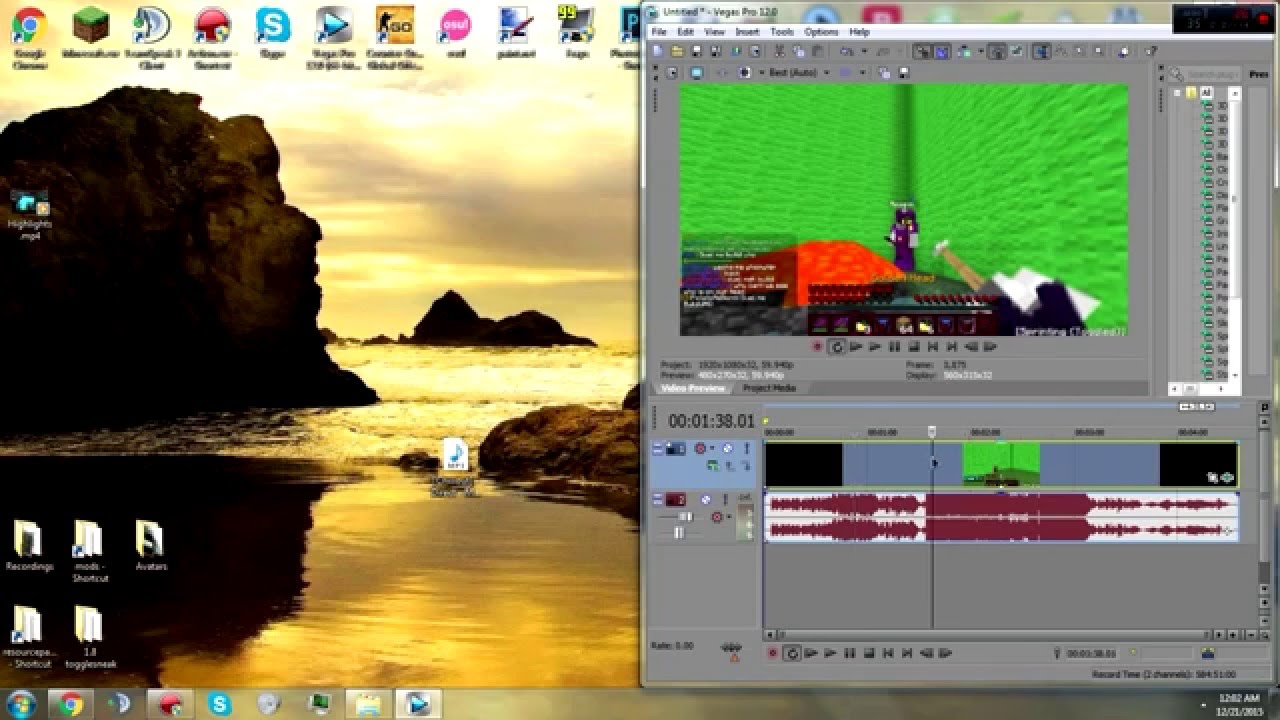Click Pause in the timeline transport bar
The width and height of the screenshot is (1280, 720).
(x=849, y=653)
